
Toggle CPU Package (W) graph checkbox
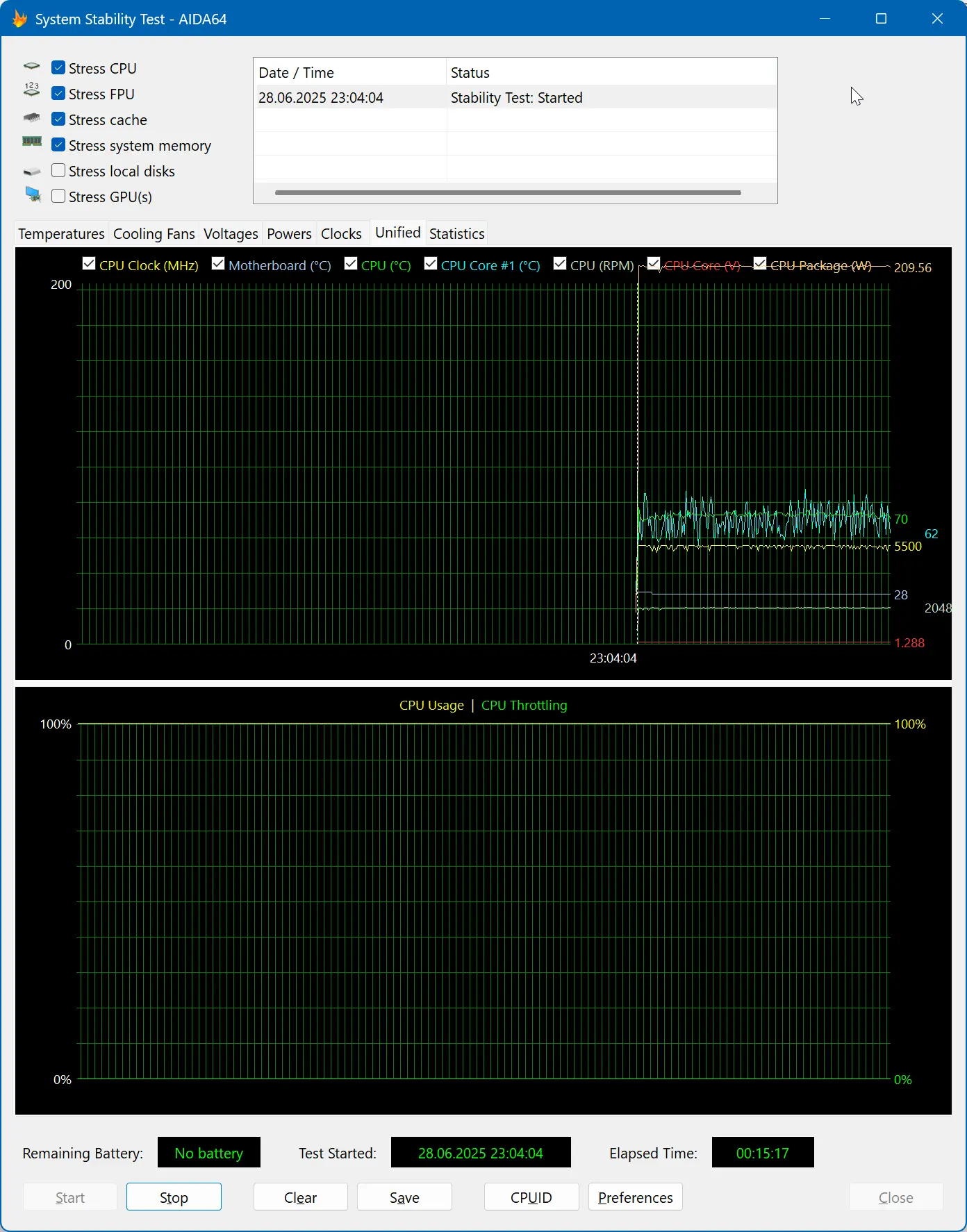tap(760, 264)
